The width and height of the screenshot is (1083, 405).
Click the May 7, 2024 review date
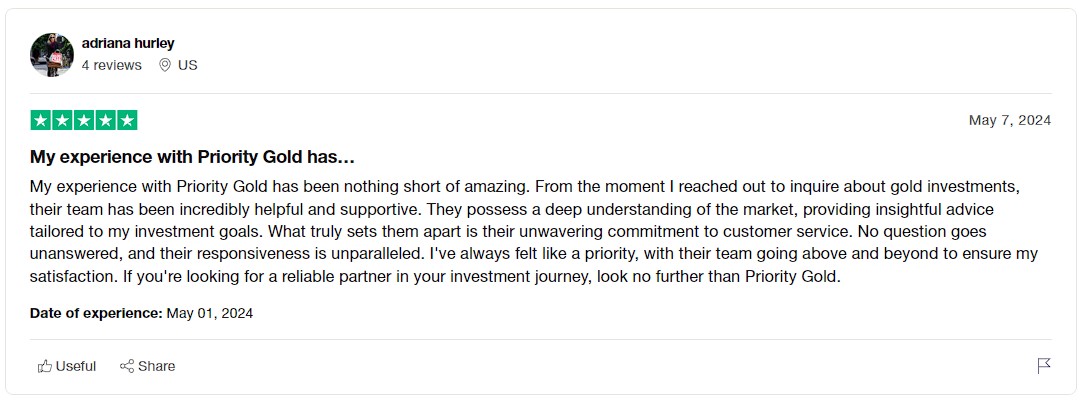coord(1010,120)
